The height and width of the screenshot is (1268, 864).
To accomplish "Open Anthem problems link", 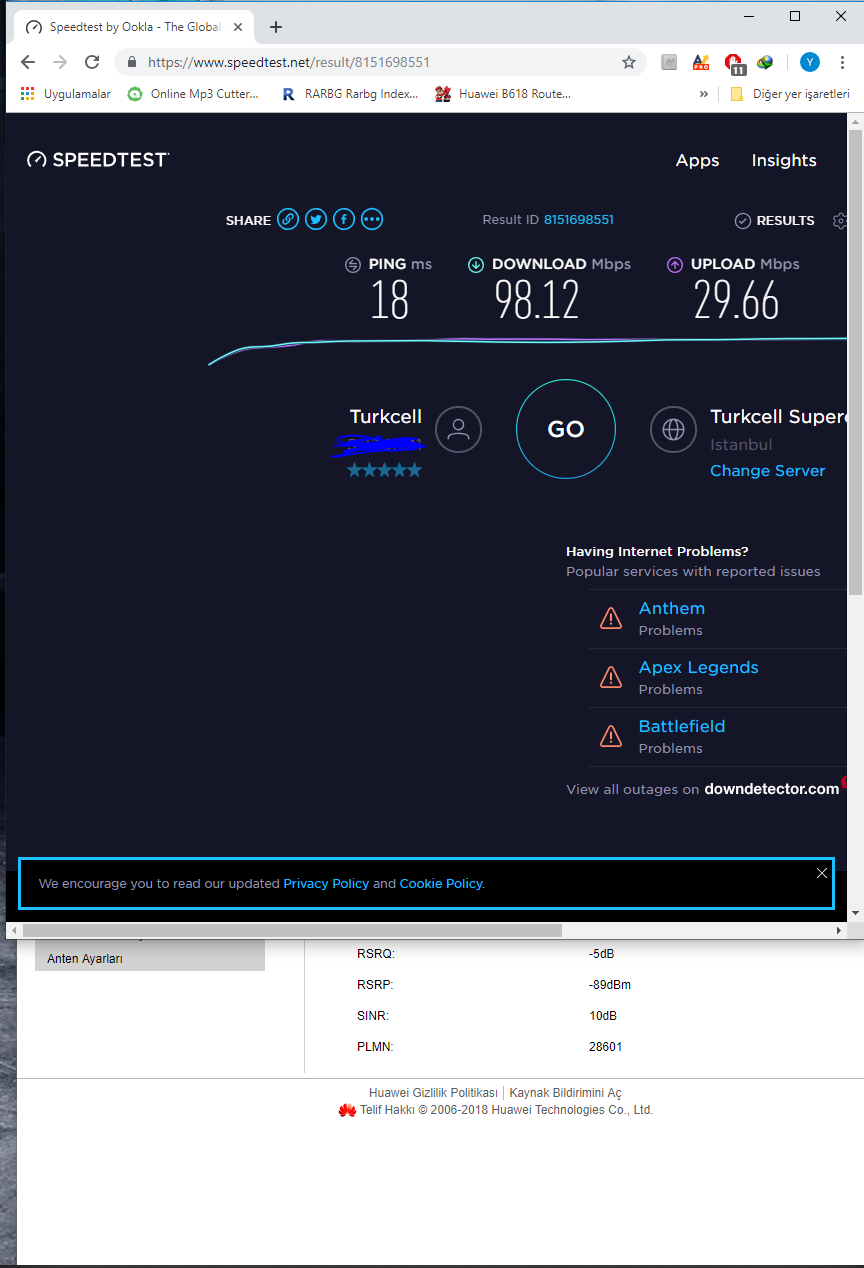I will point(672,608).
